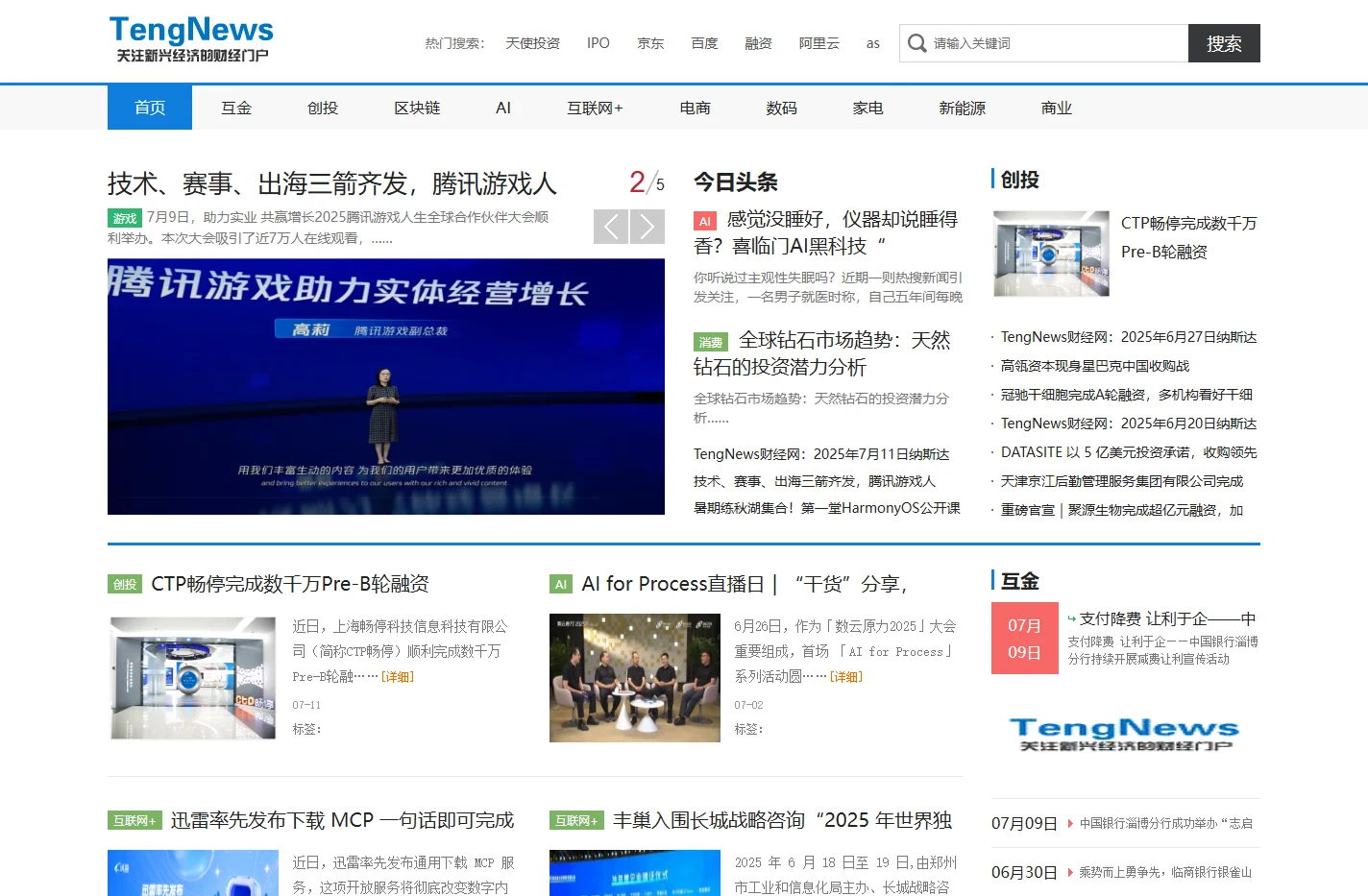This screenshot has height=896, width=1368.
Task: Click the TengNews banner image in the 互金 sidebar
Action: (1125, 735)
